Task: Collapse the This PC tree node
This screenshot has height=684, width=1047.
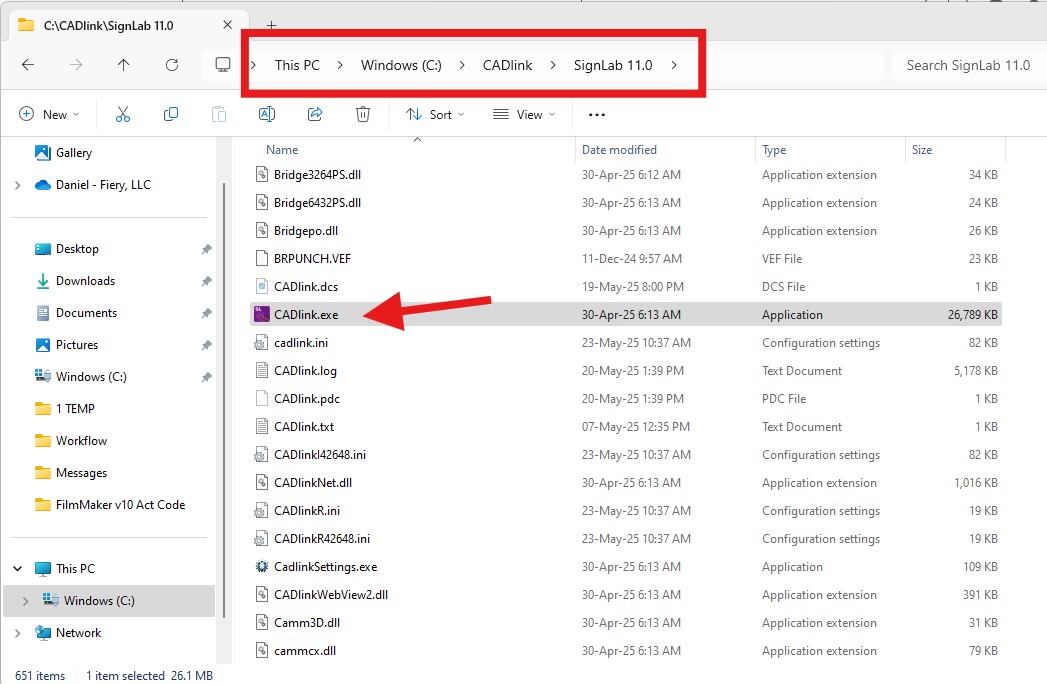Action: coord(17,568)
